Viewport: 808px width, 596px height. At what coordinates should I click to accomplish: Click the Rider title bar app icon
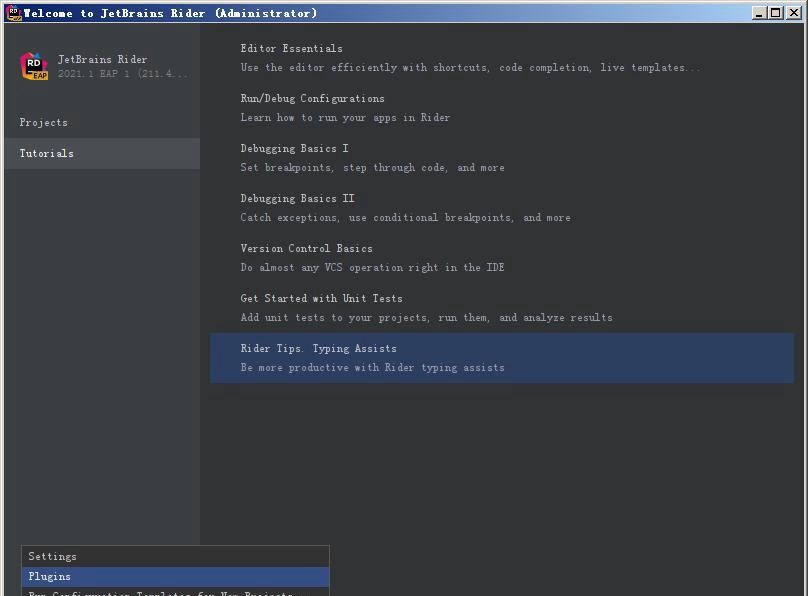click(14, 13)
